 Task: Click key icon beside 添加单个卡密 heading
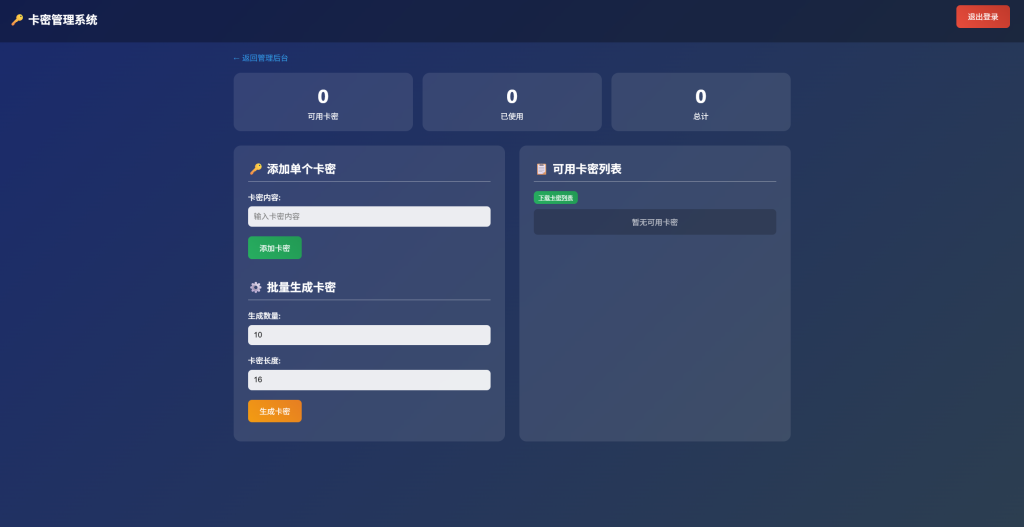coord(255,169)
